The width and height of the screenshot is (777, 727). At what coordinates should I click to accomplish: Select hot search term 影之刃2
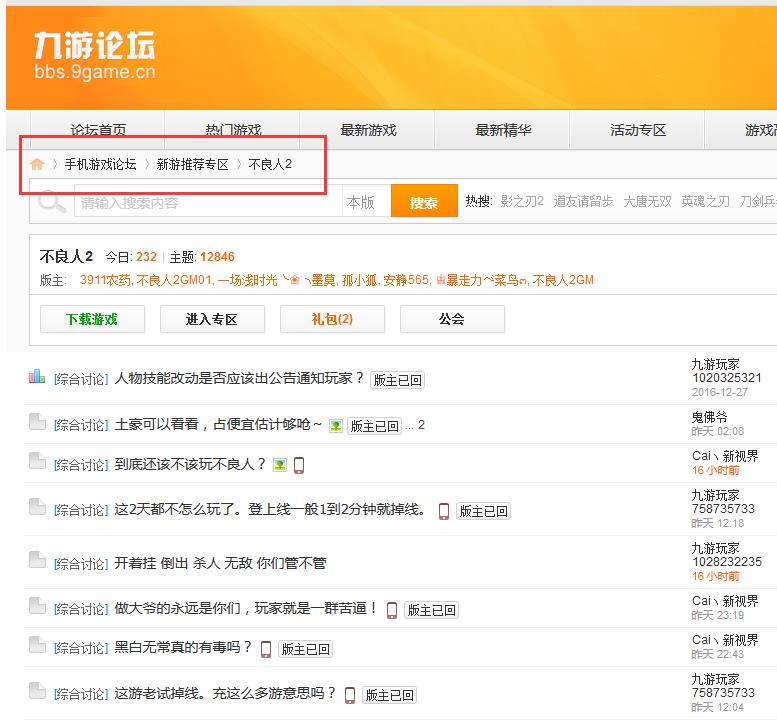(x=522, y=202)
